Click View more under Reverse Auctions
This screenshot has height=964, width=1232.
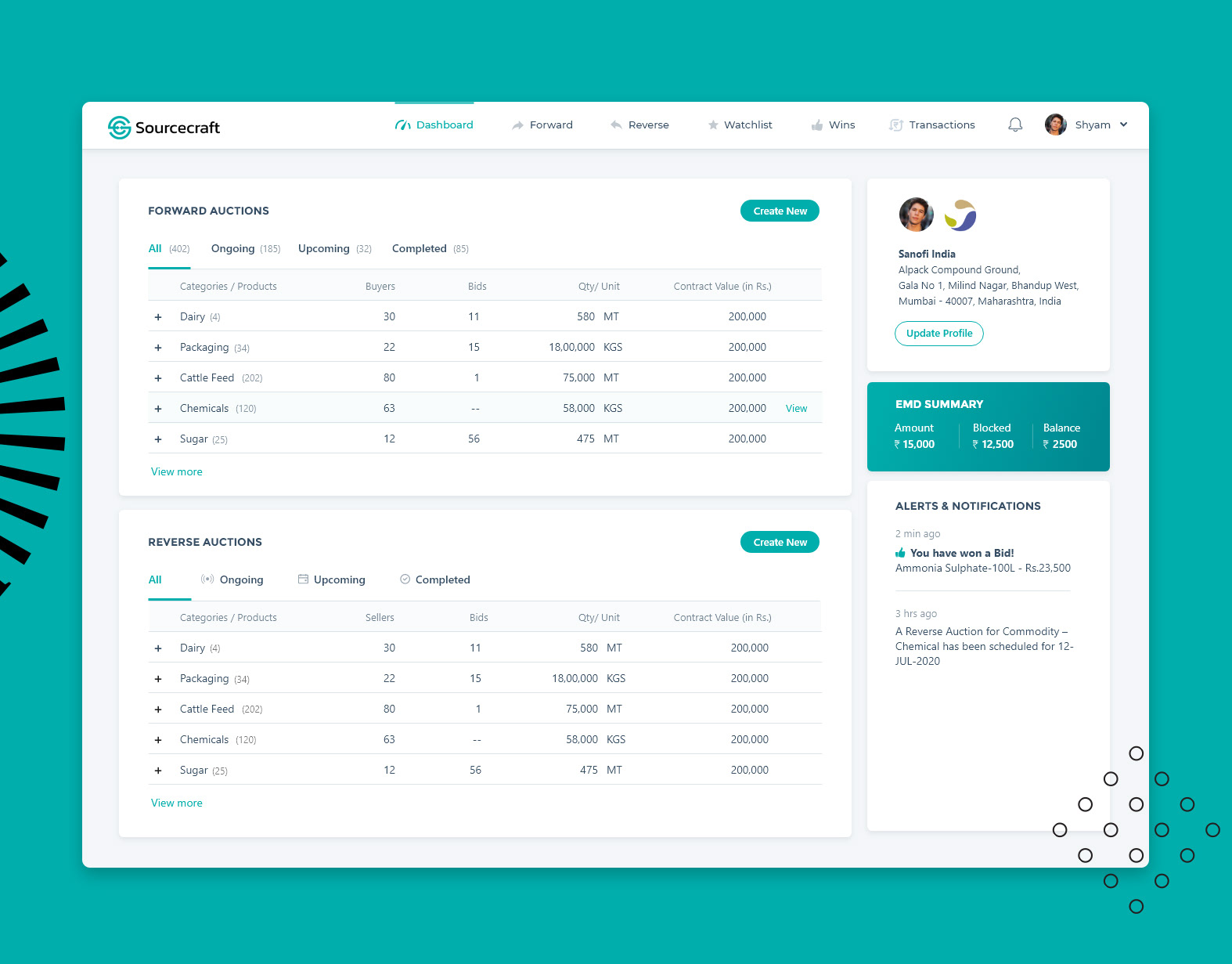pyautogui.click(x=177, y=803)
